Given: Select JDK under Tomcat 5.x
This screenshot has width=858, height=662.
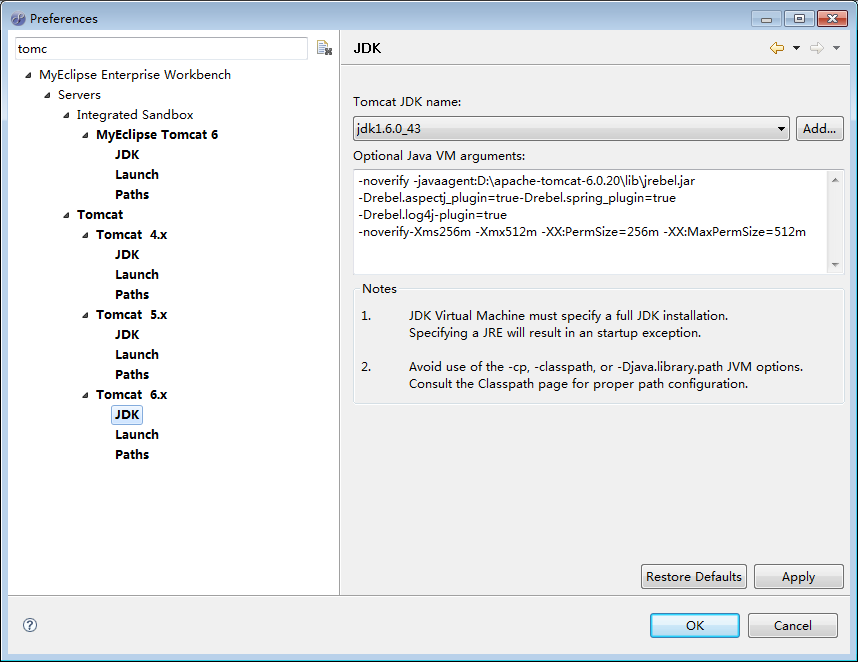Looking at the screenshot, I should pyautogui.click(x=127, y=335).
